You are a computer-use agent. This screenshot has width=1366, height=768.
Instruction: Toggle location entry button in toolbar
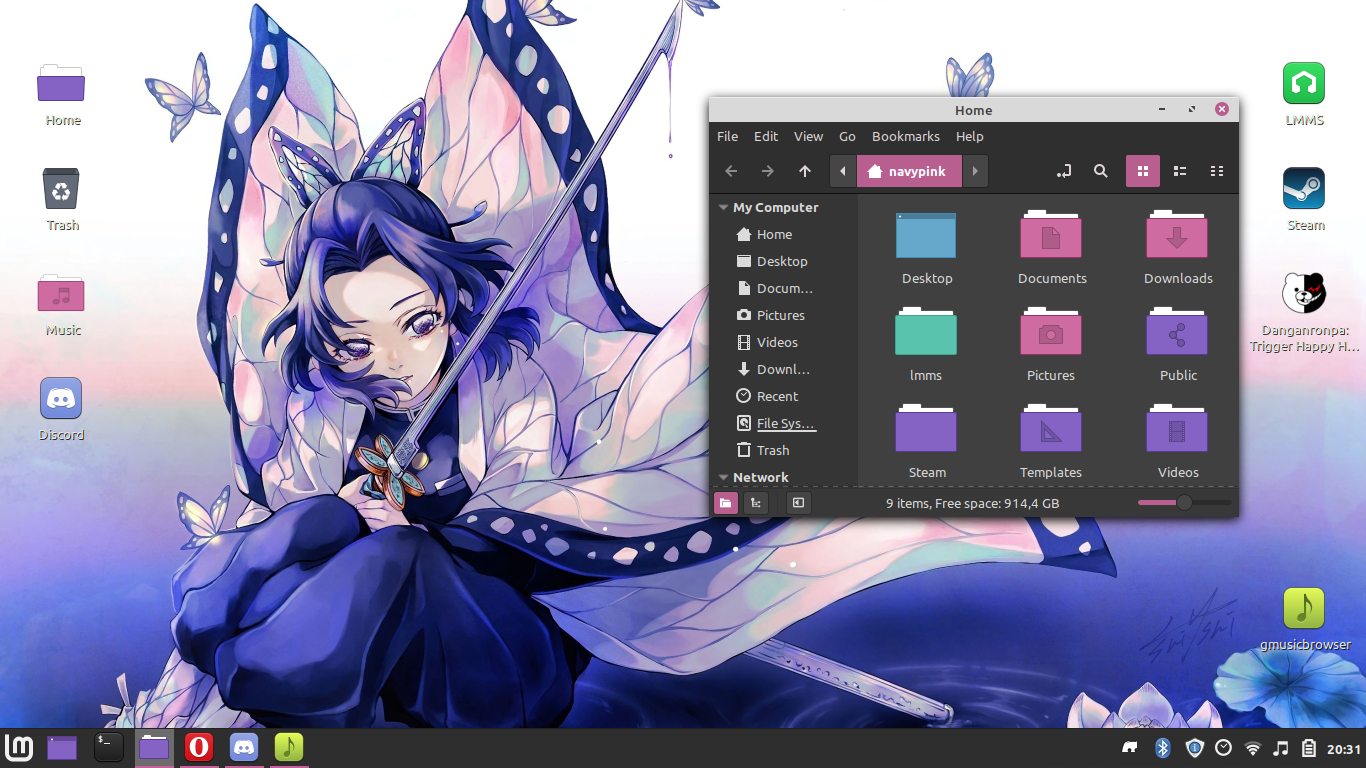tap(1064, 171)
